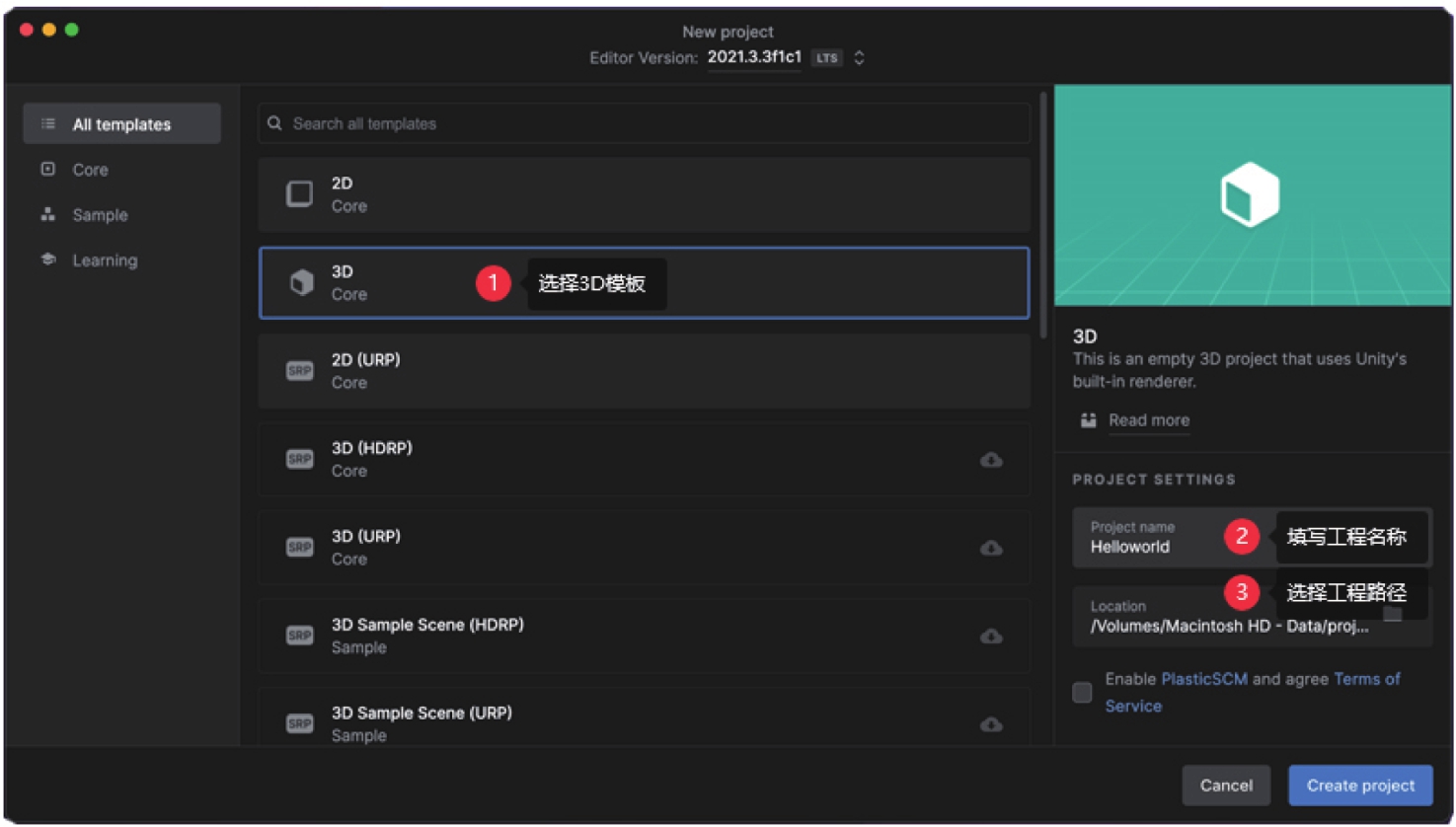Select the 3D Core template
1456x827 pixels.
coord(644,283)
